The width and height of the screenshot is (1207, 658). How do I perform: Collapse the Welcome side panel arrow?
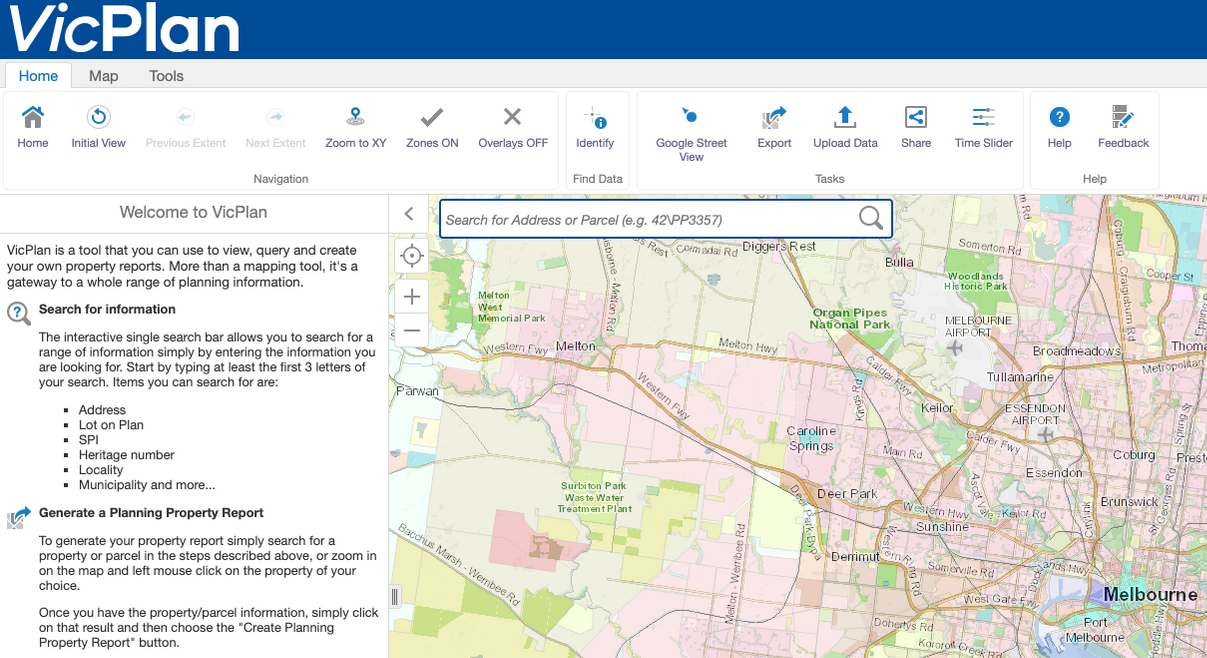tap(409, 214)
